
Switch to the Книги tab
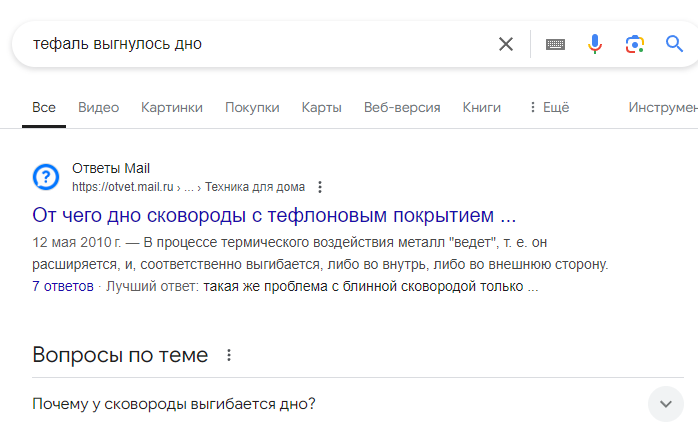[482, 107]
